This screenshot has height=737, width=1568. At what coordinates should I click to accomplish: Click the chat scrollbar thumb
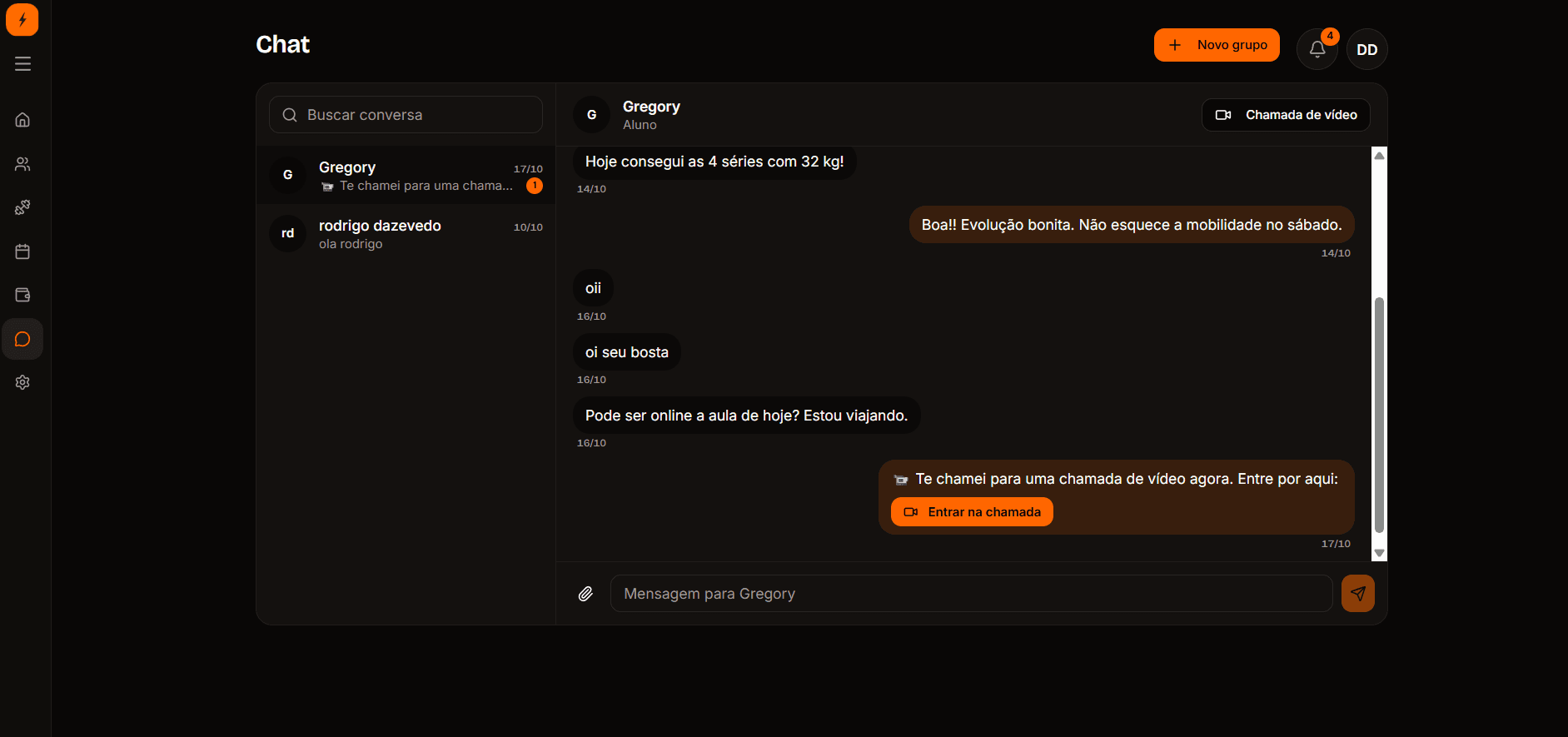[x=1379, y=415]
